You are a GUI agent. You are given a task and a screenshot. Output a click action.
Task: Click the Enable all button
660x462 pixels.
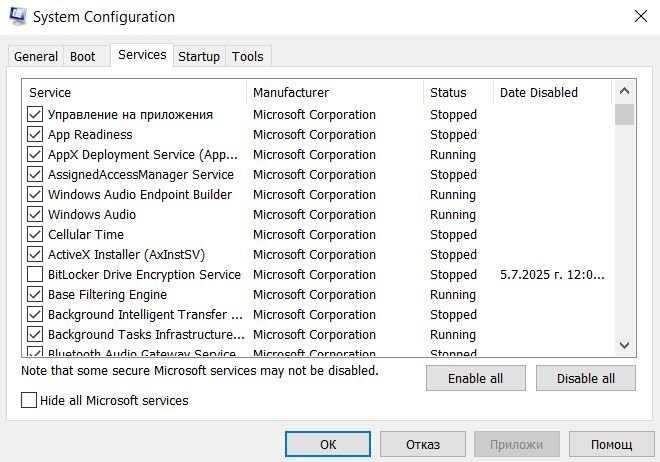[x=476, y=378]
